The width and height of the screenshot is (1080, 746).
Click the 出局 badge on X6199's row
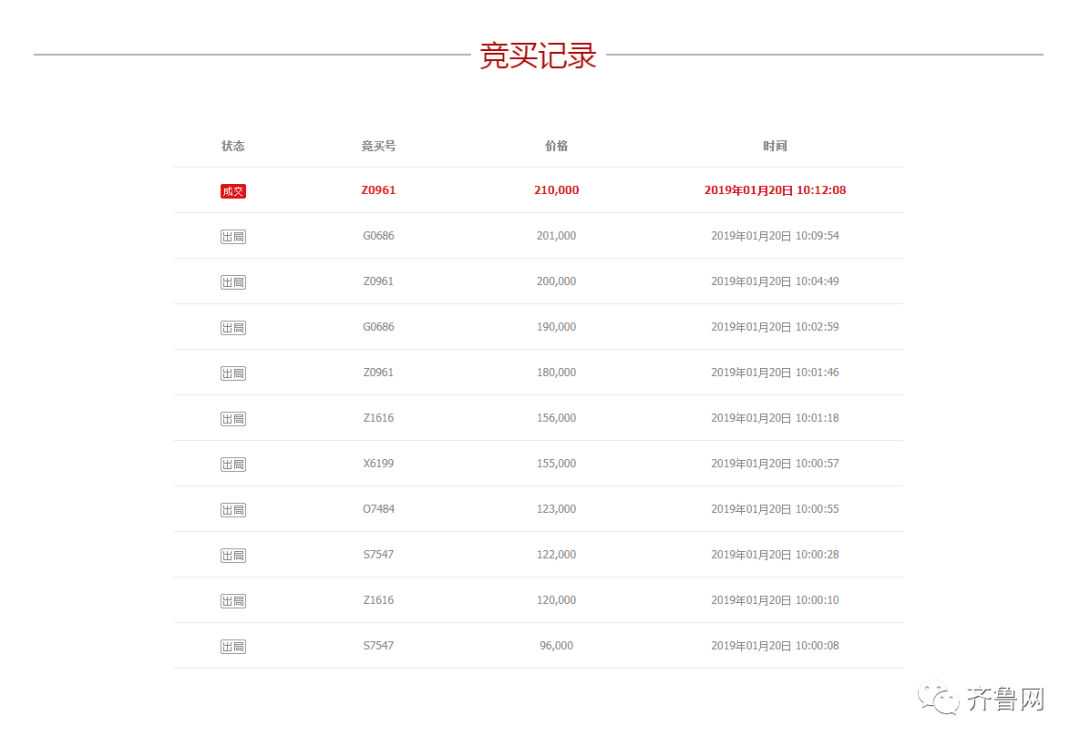[x=233, y=463]
